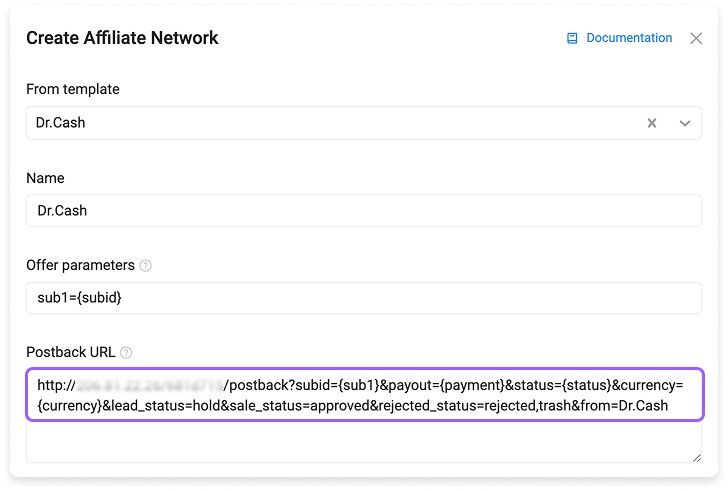
Task: Click the Postback URL label
Action: coord(71,353)
